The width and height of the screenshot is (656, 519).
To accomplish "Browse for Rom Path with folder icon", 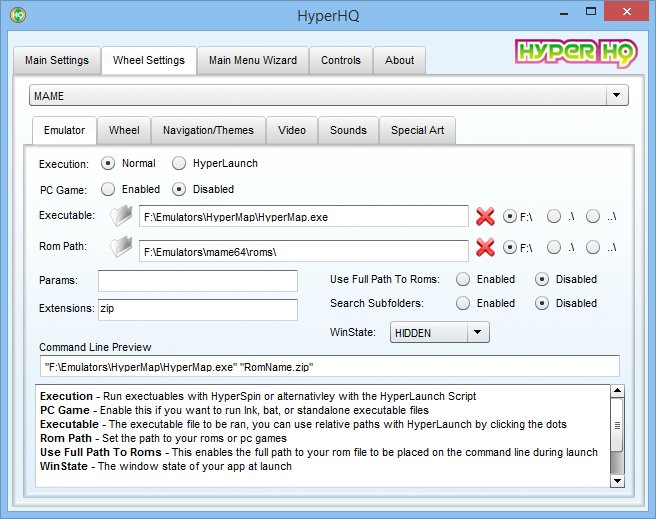I will point(121,247).
